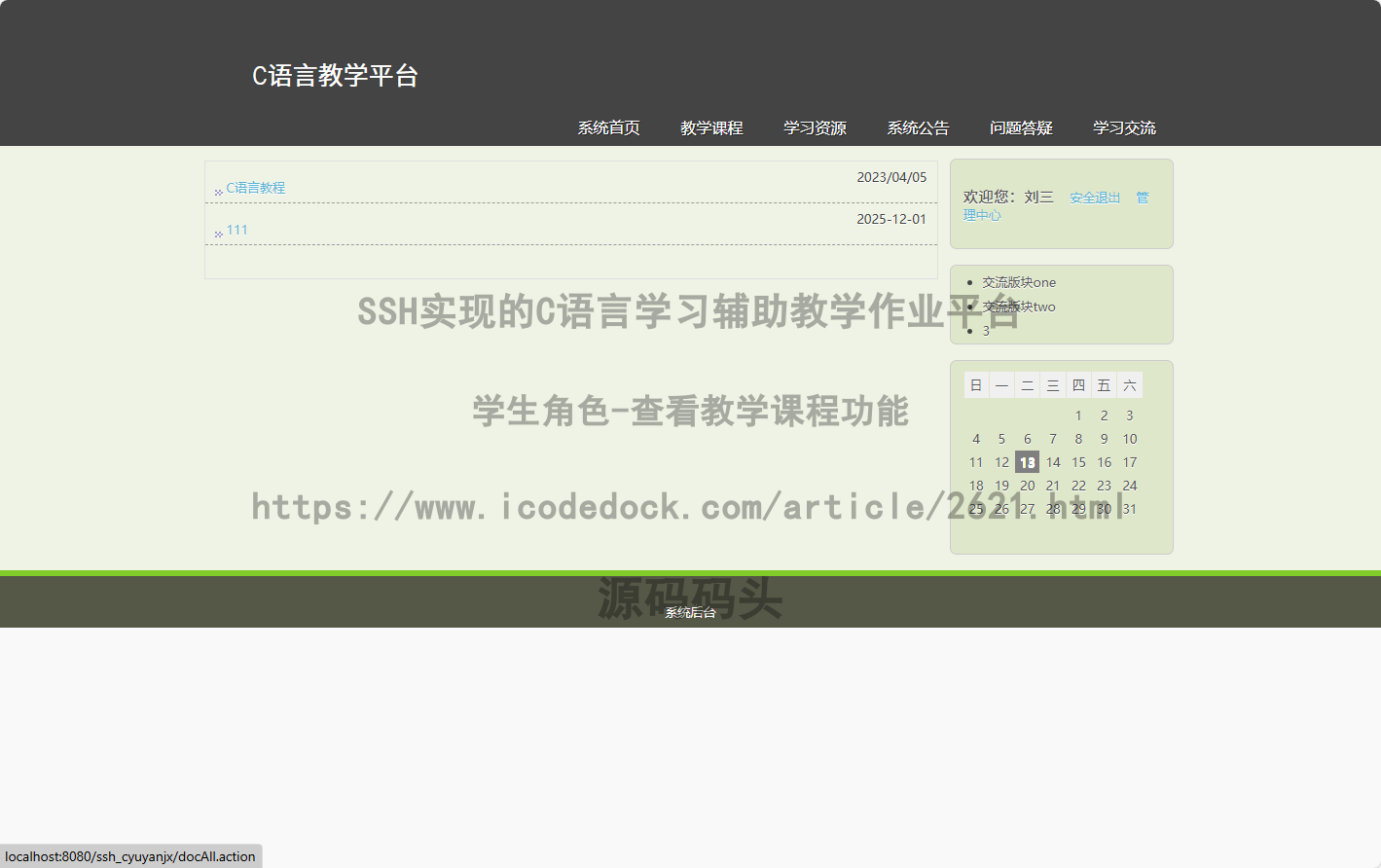Screen dimensions: 1381x868
Task: Open the 系统首页 navigation item
Action: click(x=608, y=127)
